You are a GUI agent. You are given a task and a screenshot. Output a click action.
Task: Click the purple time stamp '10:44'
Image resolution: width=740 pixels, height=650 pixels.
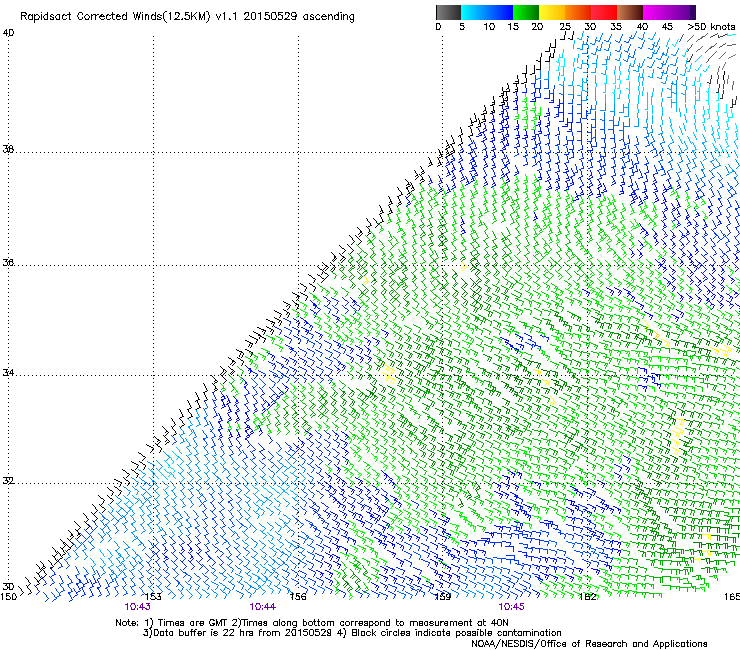(x=262, y=607)
